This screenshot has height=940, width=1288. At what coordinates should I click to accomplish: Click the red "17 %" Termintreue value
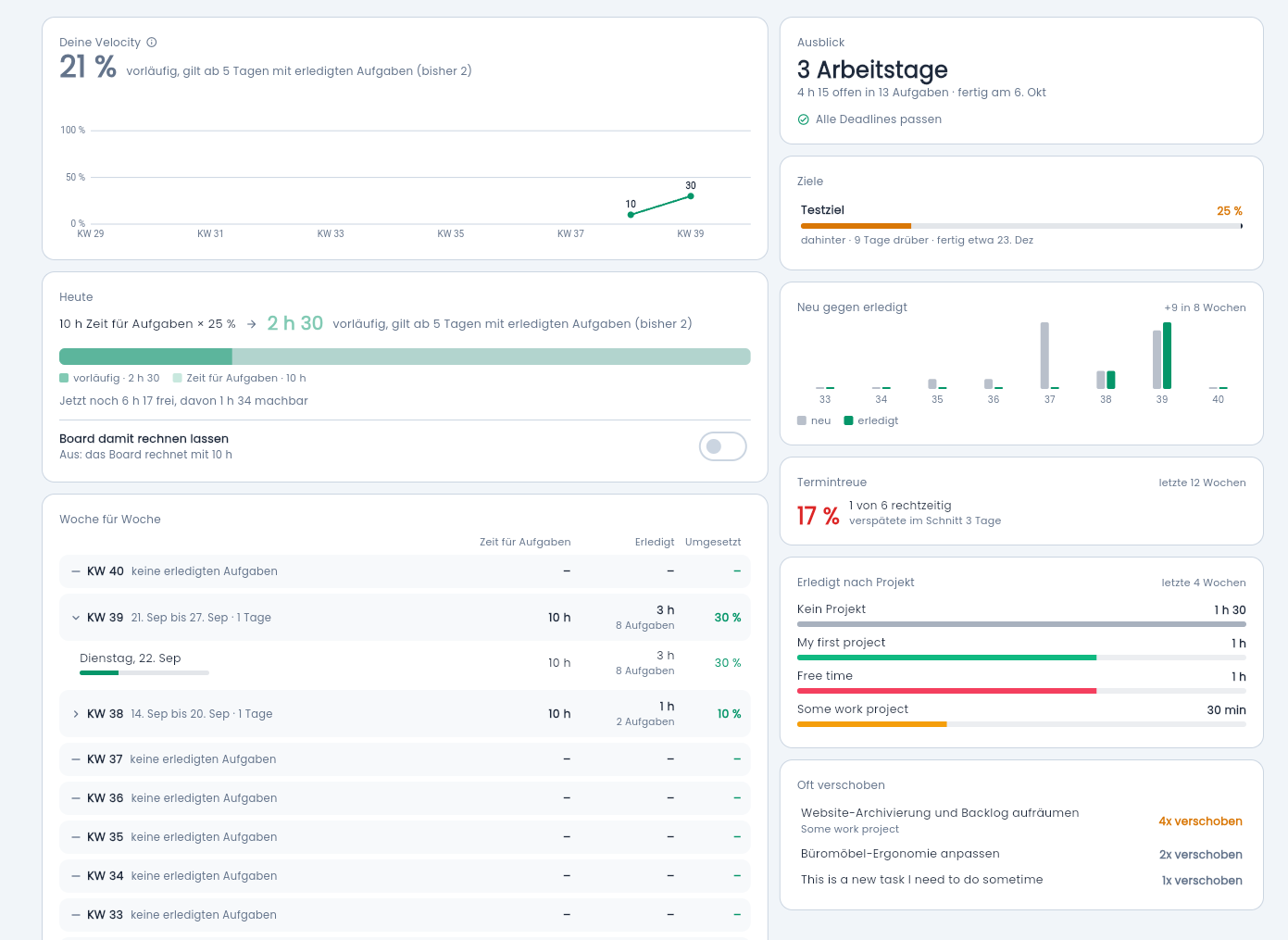click(818, 516)
